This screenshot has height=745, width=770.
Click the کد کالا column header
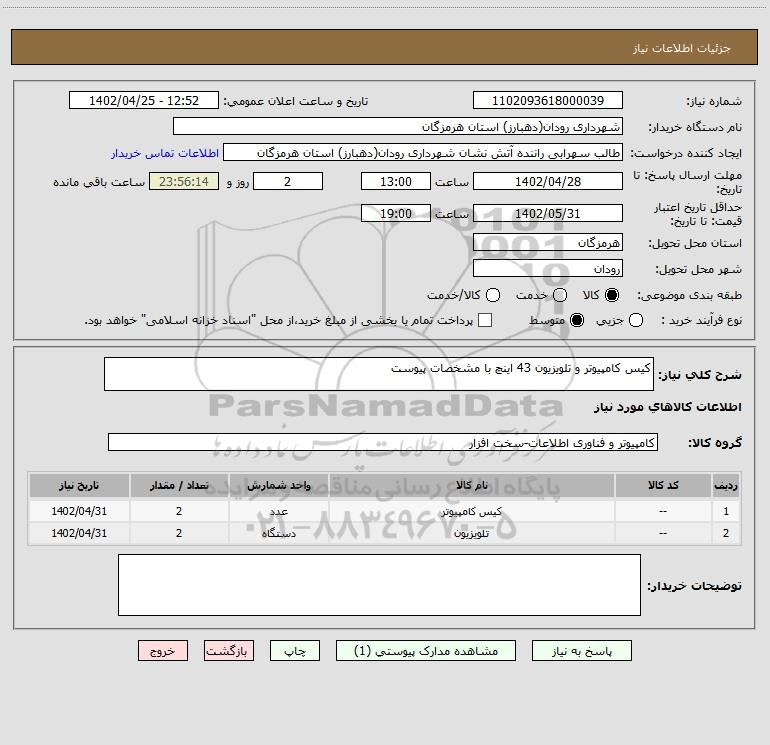(x=663, y=485)
